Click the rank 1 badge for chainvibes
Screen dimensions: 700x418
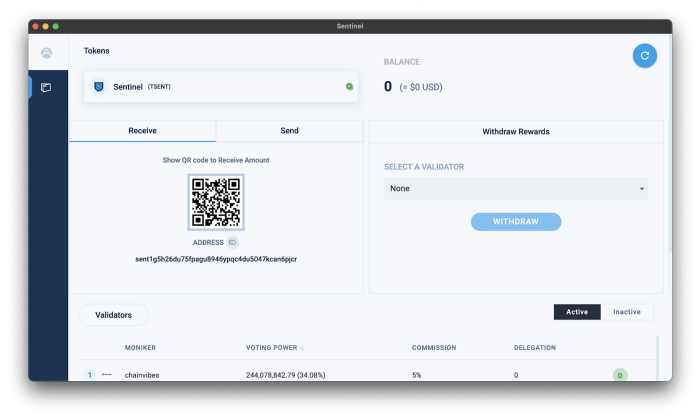tap(90, 375)
